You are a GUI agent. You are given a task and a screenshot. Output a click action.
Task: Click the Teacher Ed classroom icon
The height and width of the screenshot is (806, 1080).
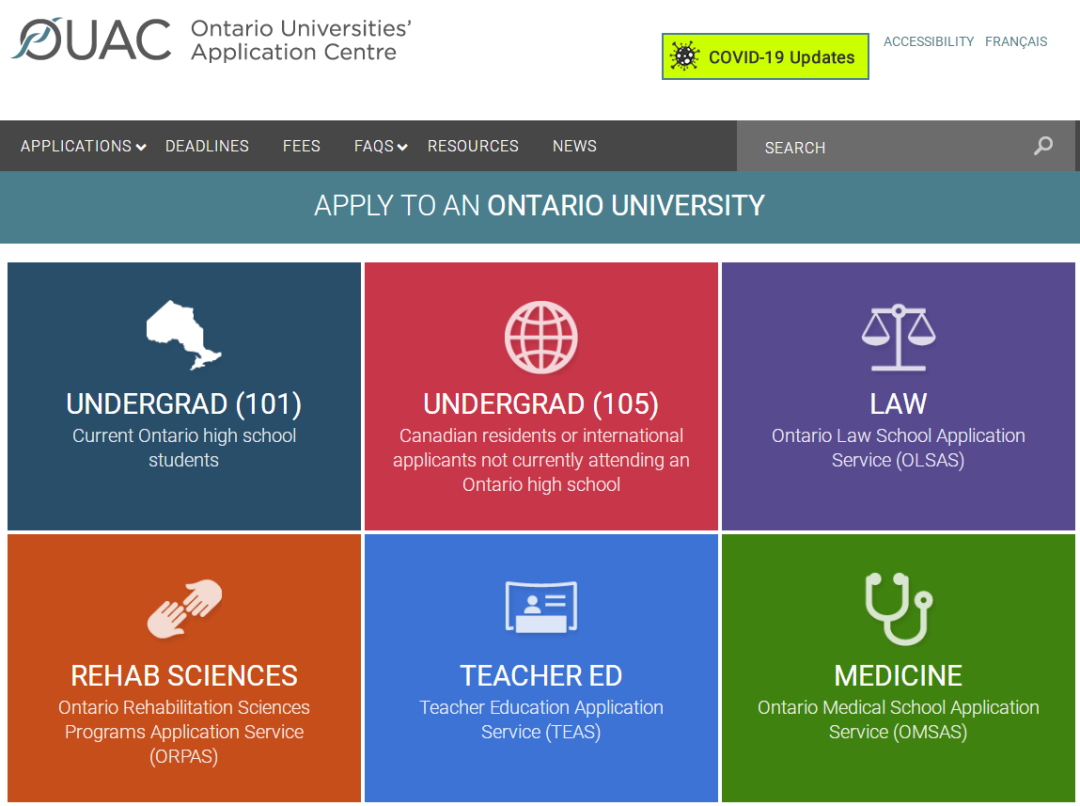tap(541, 607)
